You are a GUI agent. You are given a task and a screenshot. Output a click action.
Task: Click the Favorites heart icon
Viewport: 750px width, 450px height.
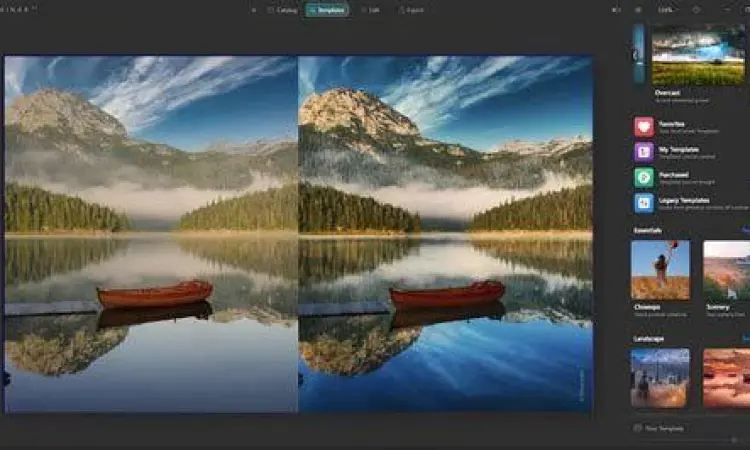644,127
